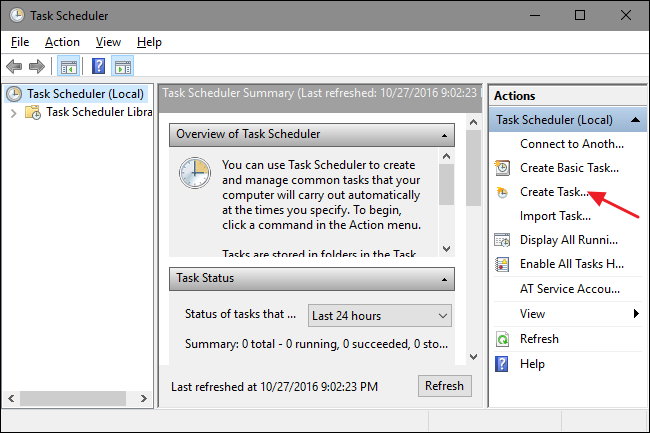
Task: Click Import Task... action
Action: click(x=555, y=216)
